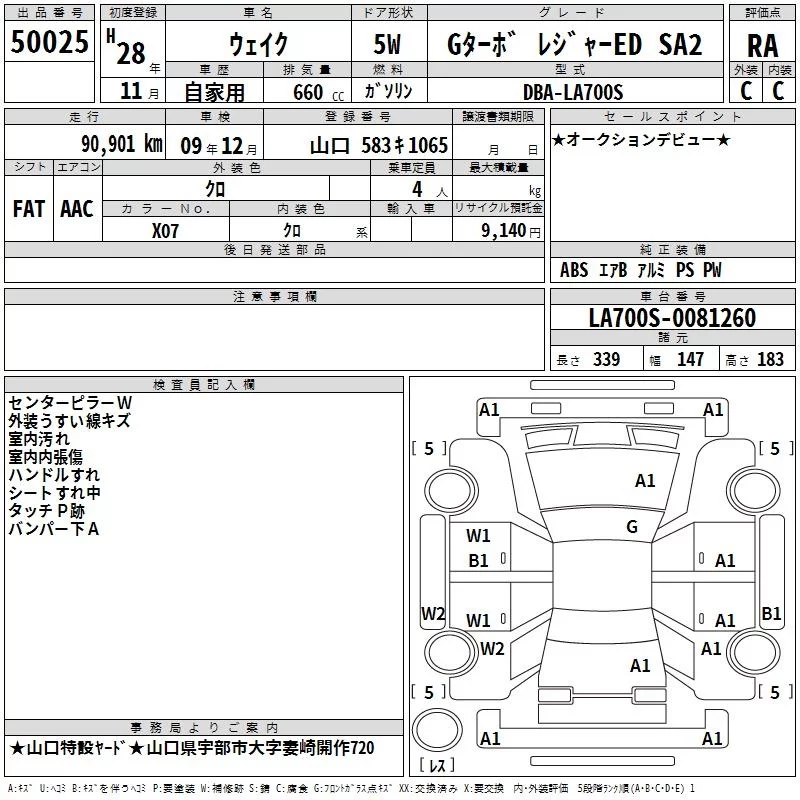Click the AAC air conditioner value
Image resolution: width=800 pixels, height=800 pixels.
pos(77,209)
